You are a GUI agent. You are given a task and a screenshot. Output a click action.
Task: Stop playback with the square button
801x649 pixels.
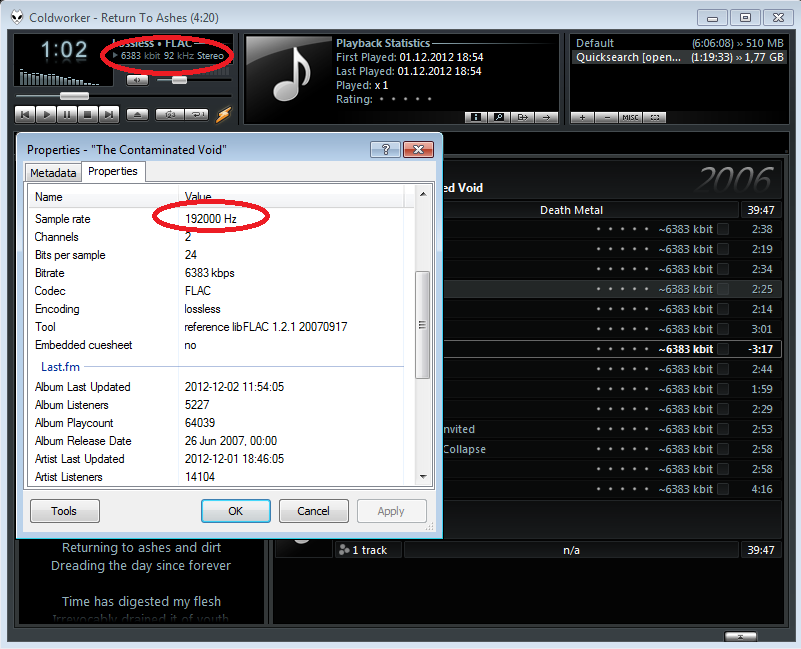pos(88,114)
